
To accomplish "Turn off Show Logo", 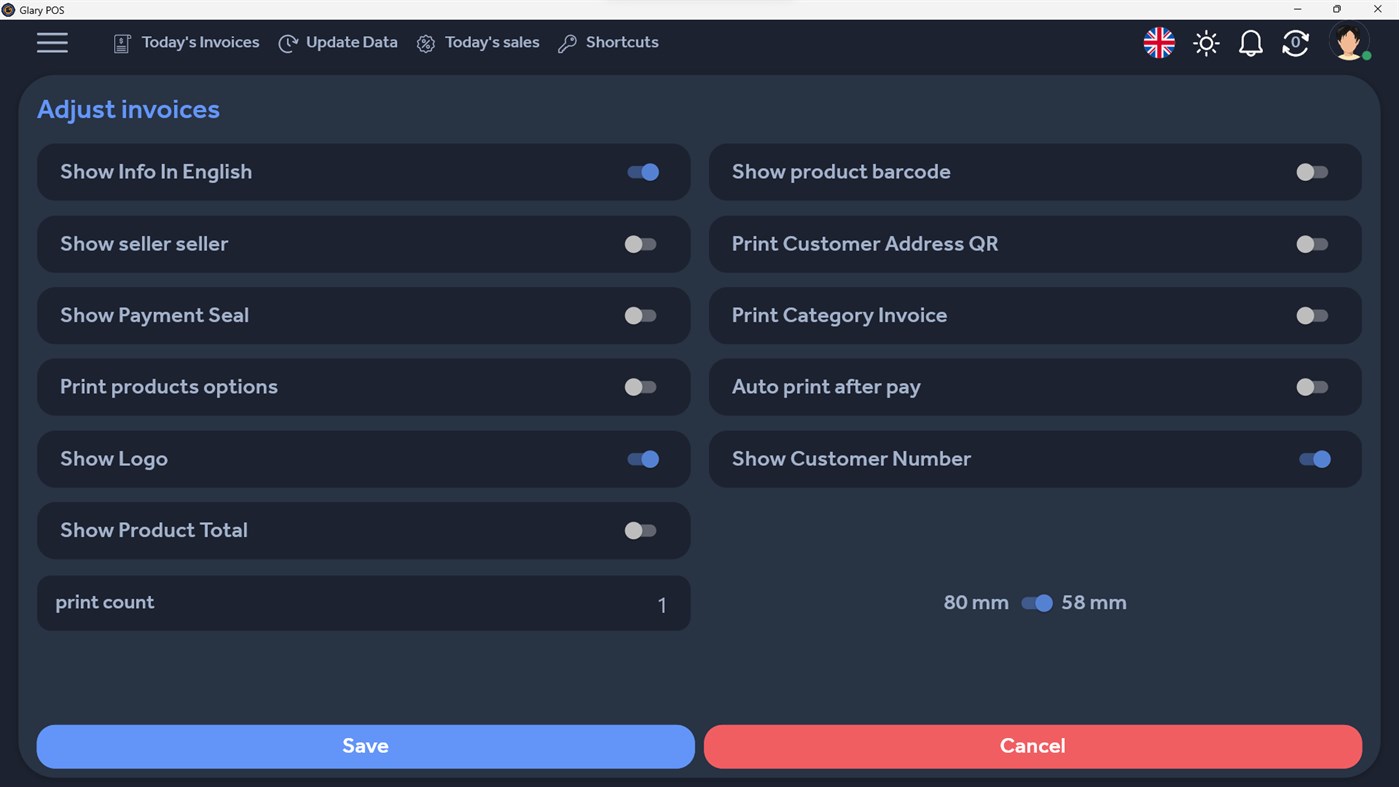I will click(643, 459).
